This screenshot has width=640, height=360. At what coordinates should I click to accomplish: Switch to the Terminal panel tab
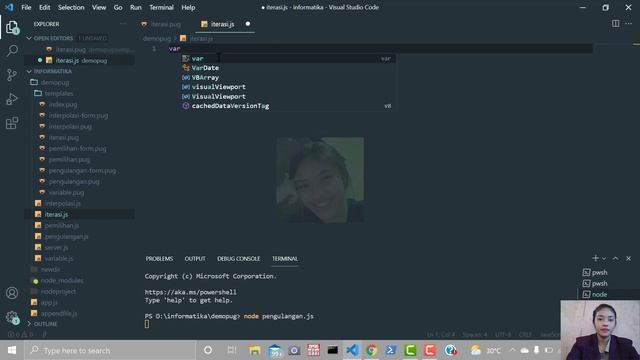285,258
